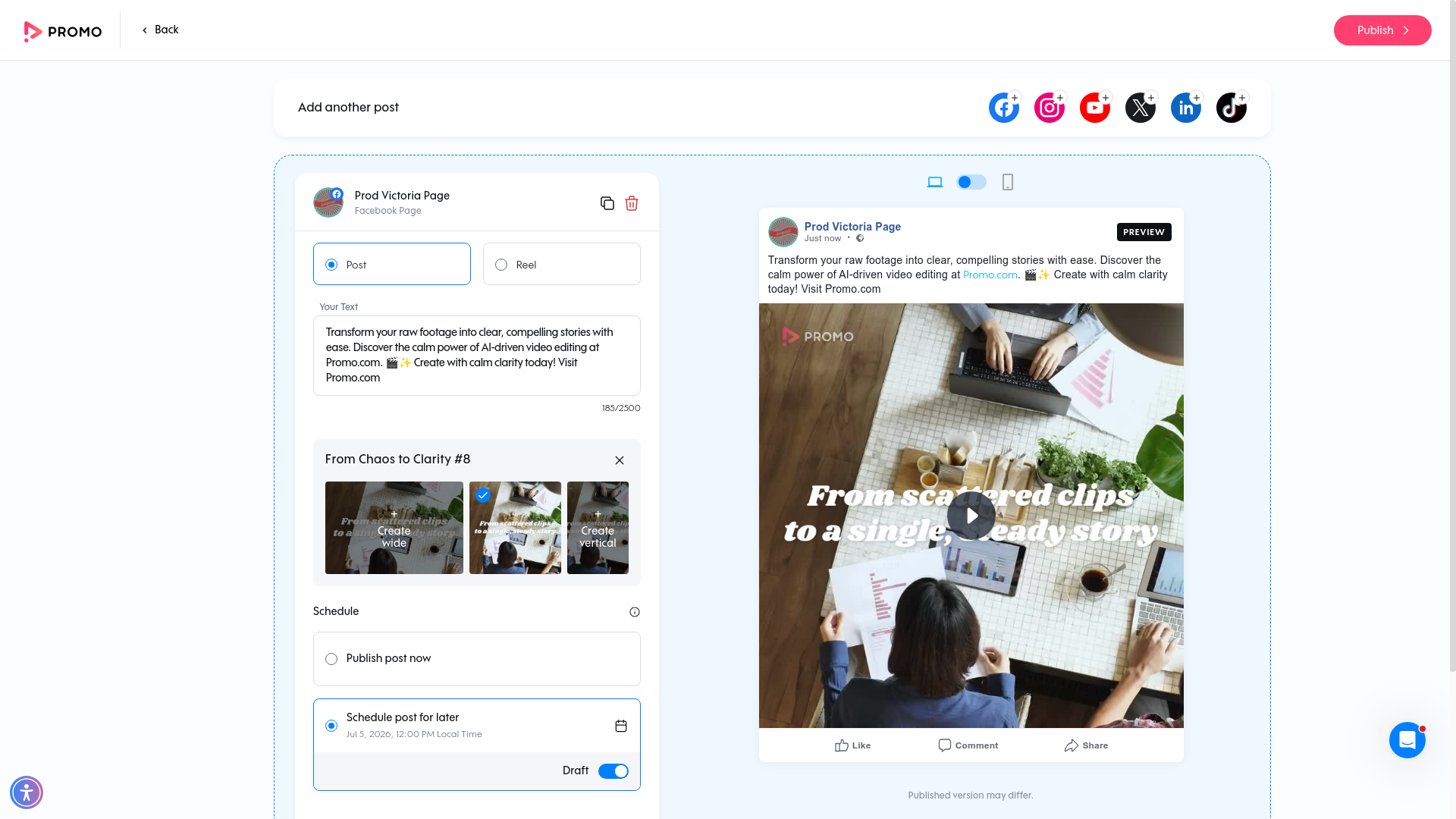The height and width of the screenshot is (819, 1456).
Task: Edit the Your Text field
Action: point(477,356)
